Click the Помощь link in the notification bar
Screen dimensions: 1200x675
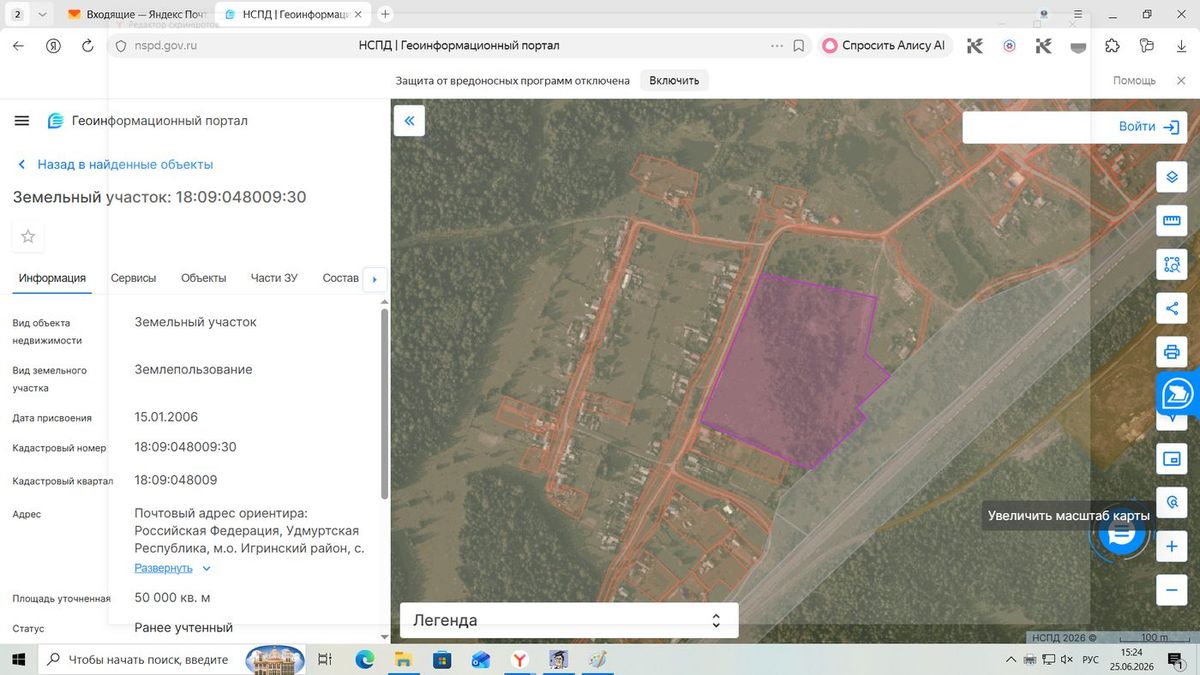tap(1134, 80)
